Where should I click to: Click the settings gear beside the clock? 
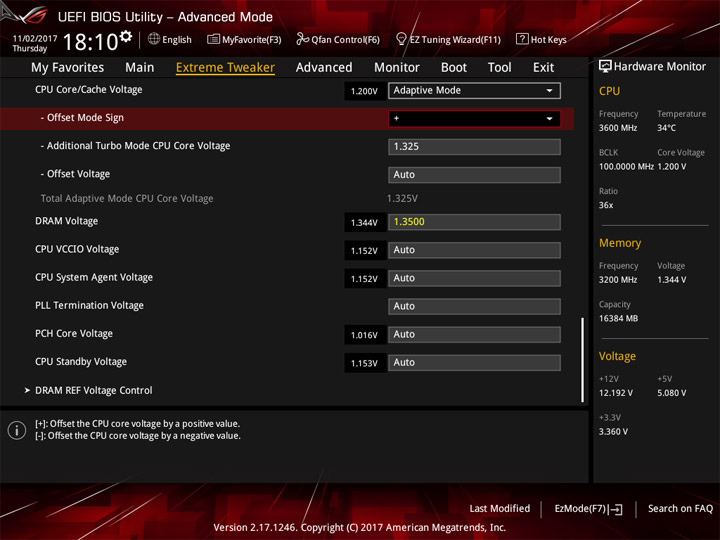point(125,36)
